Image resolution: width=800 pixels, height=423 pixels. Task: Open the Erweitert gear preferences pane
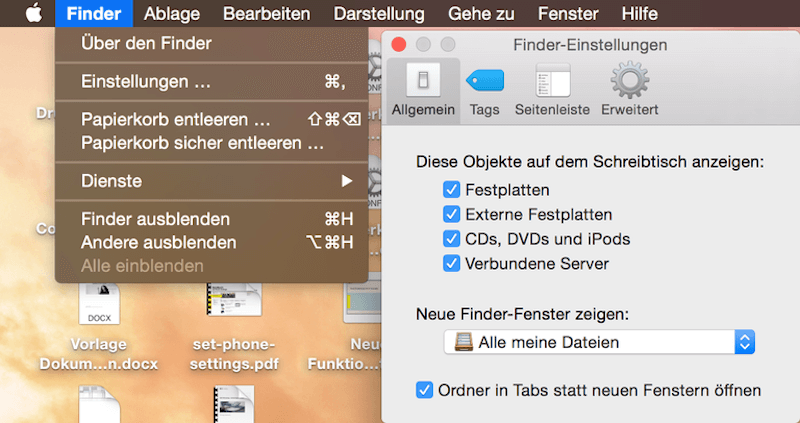(x=630, y=91)
